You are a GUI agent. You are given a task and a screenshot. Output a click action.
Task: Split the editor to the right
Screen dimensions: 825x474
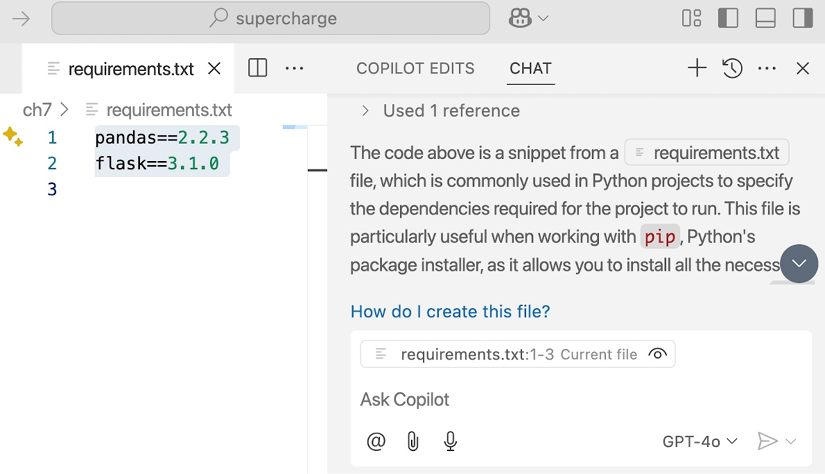pyautogui.click(x=257, y=68)
